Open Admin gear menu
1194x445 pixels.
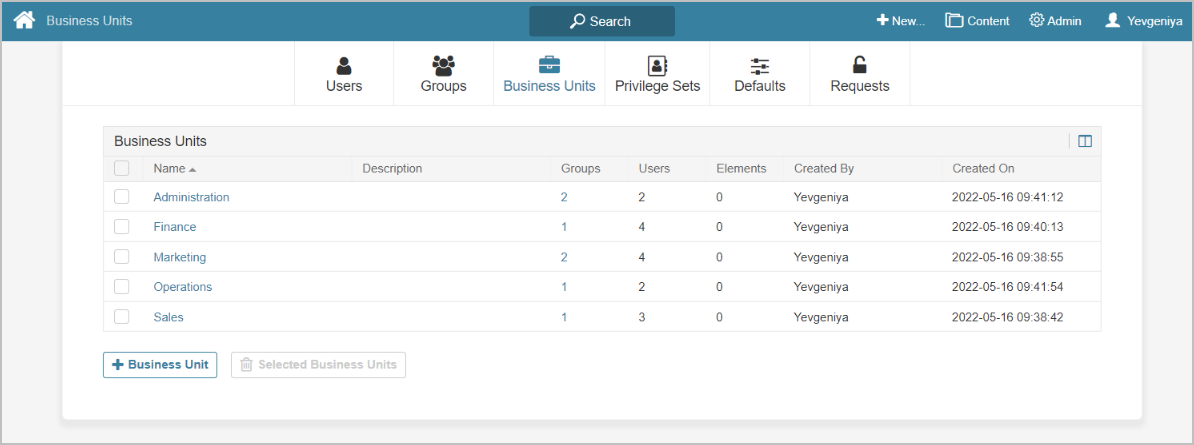tap(1055, 20)
